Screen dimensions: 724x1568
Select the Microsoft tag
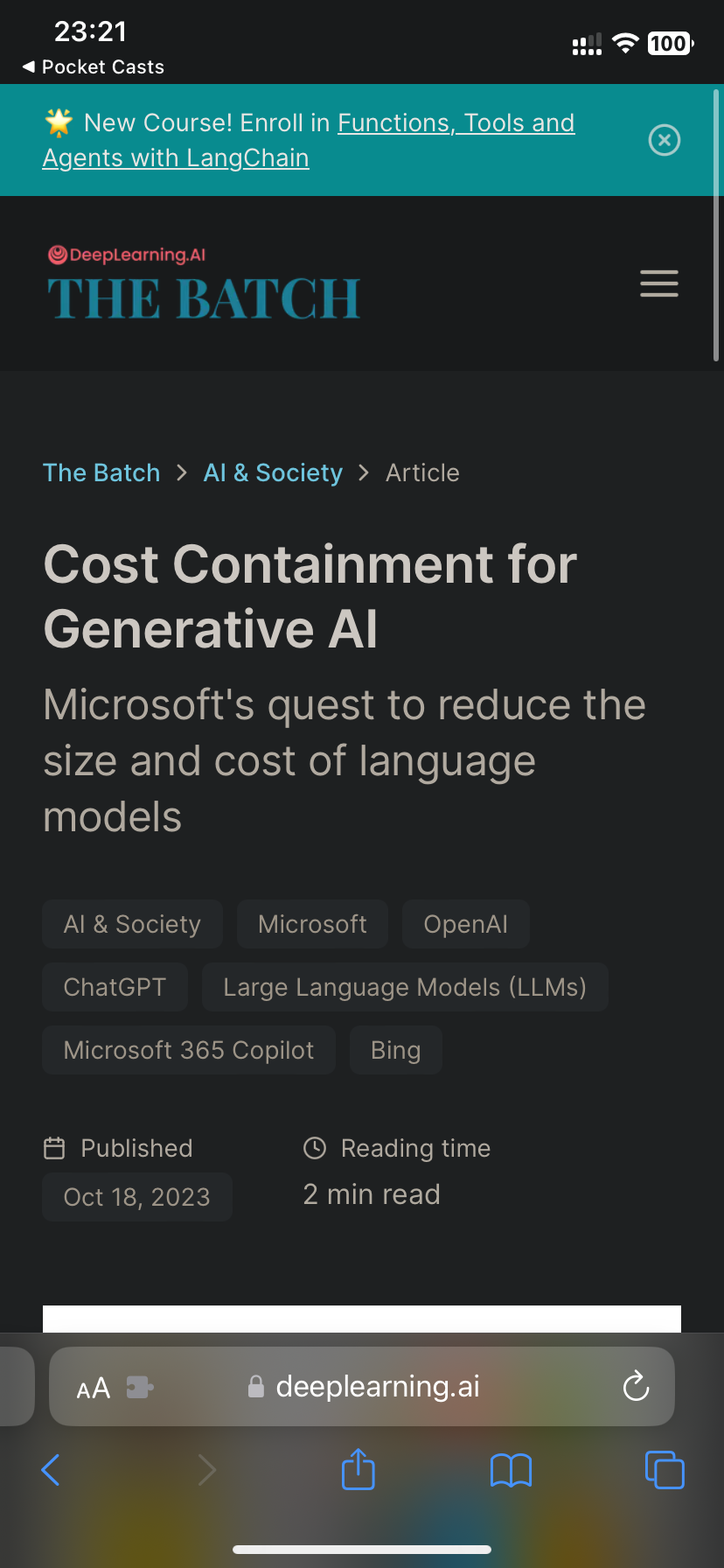click(312, 924)
